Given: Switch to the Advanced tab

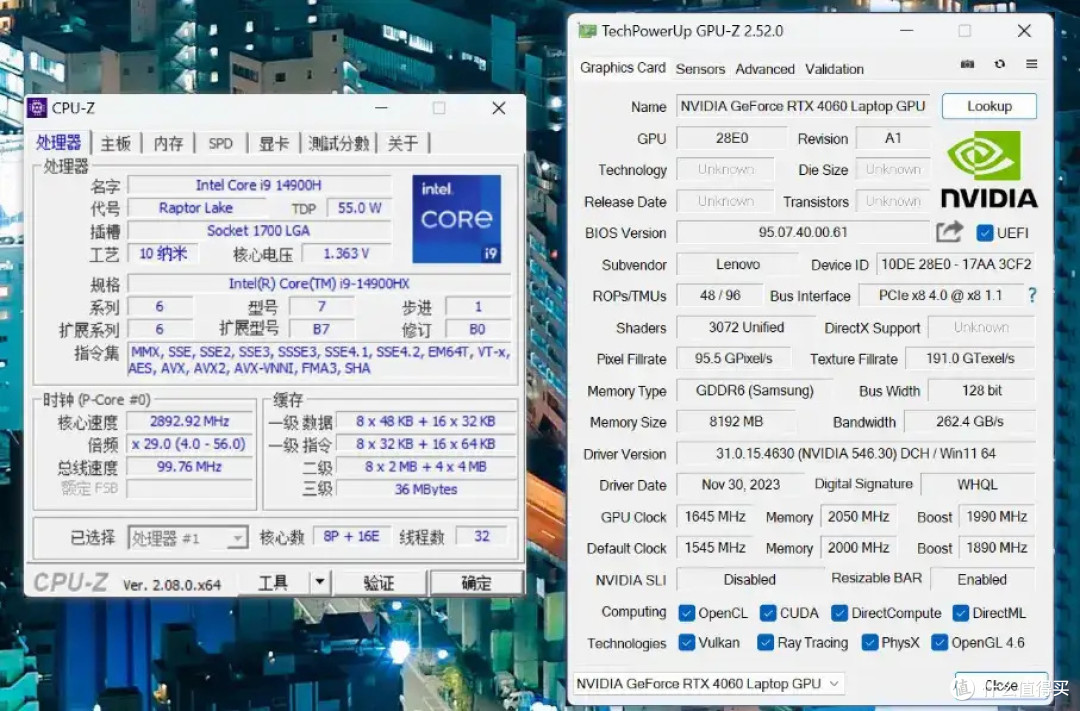Looking at the screenshot, I should click(x=765, y=69).
